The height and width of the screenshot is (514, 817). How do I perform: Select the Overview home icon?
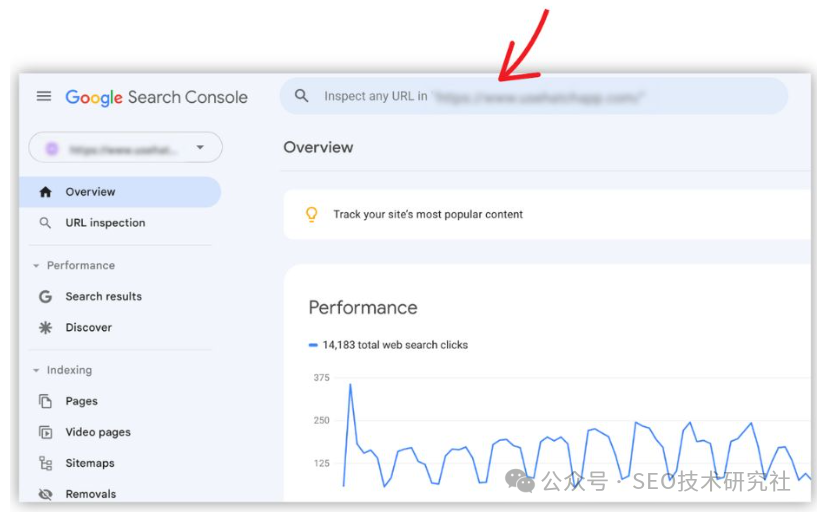45,192
